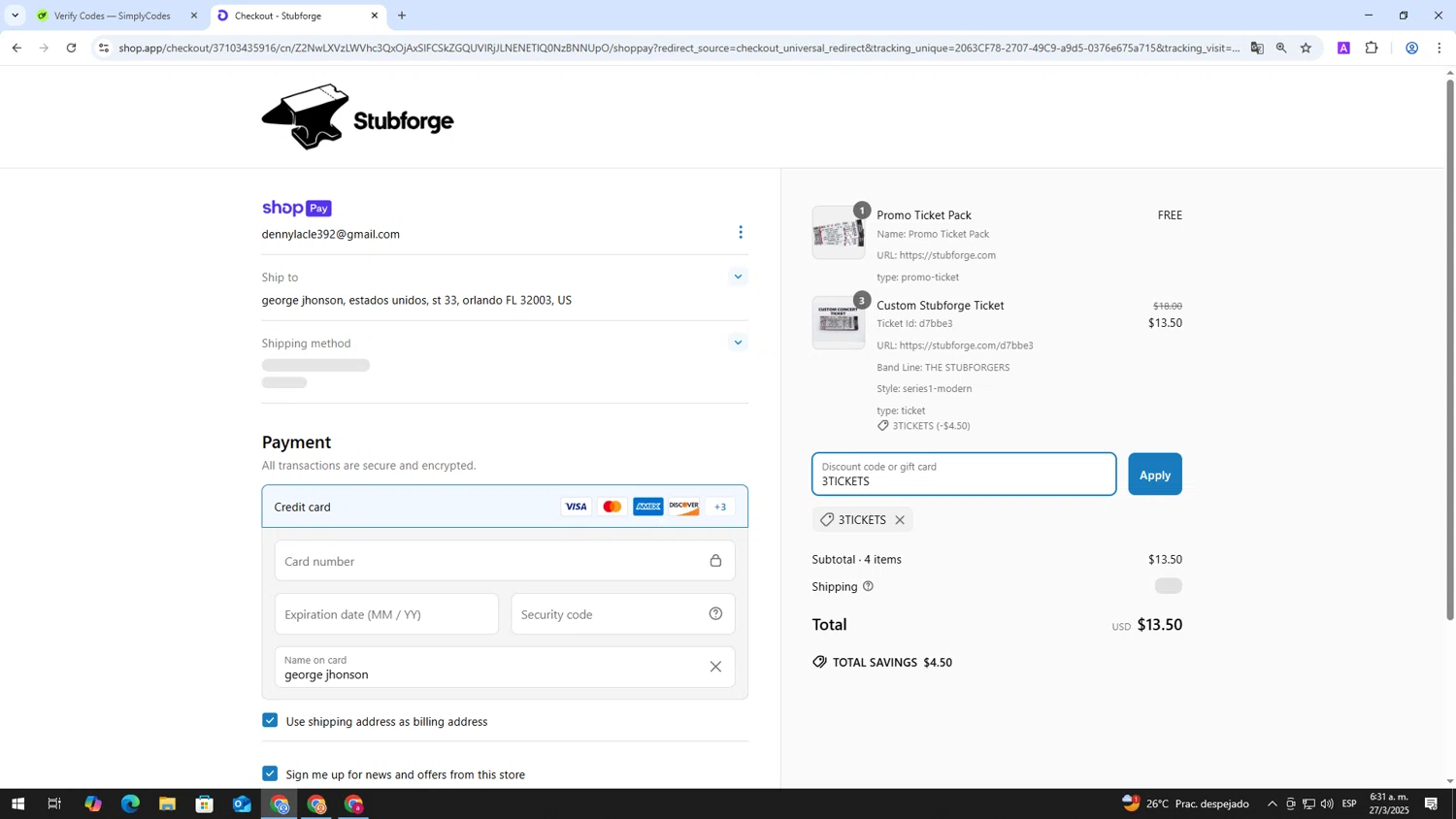
Task: Open the Extensions puzzle menu
Action: point(1372,48)
